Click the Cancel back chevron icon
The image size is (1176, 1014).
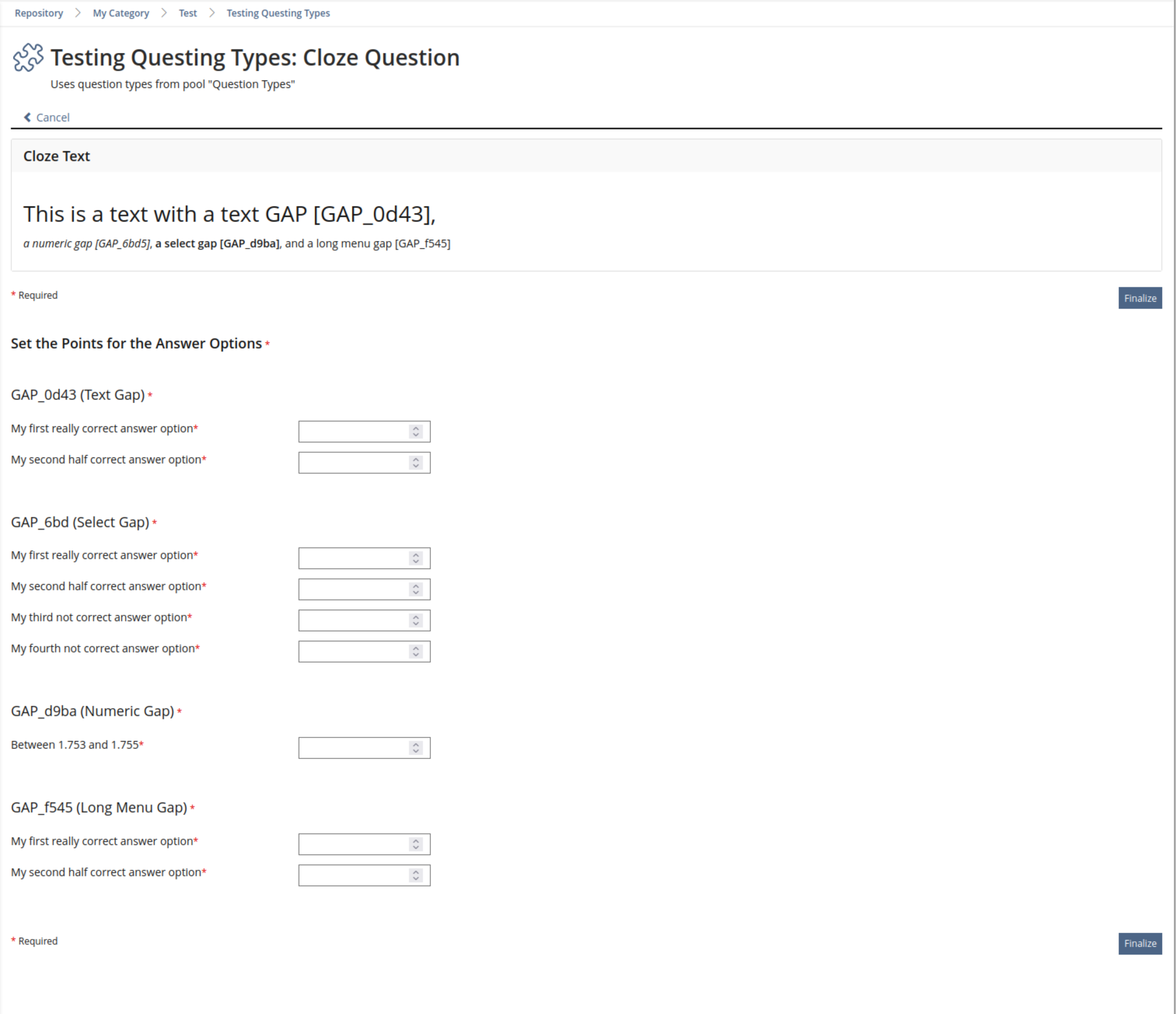27,118
